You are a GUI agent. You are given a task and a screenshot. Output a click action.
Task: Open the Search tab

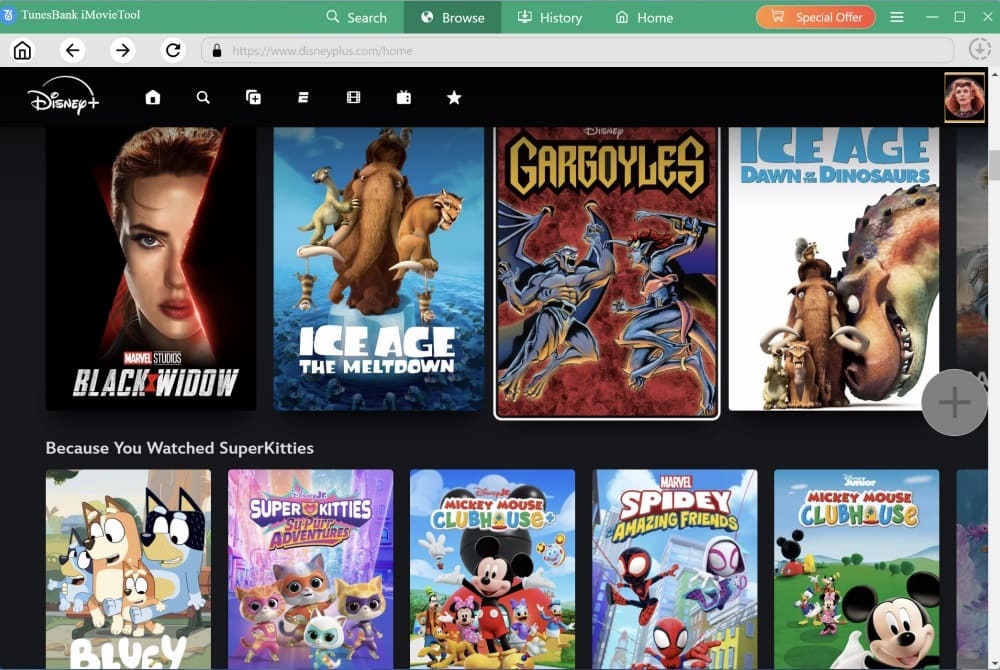[357, 17]
